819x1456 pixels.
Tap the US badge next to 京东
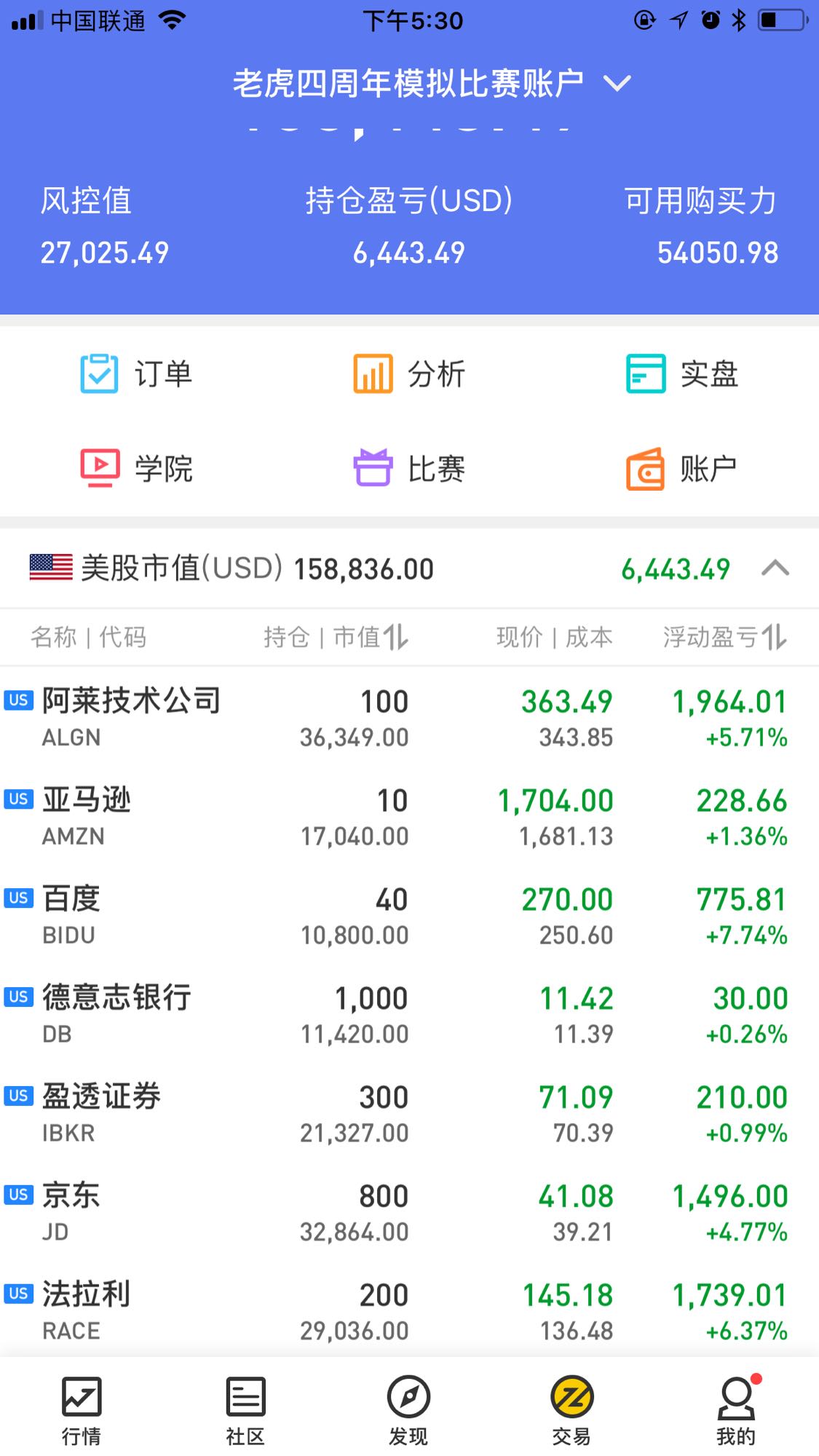tap(19, 1195)
